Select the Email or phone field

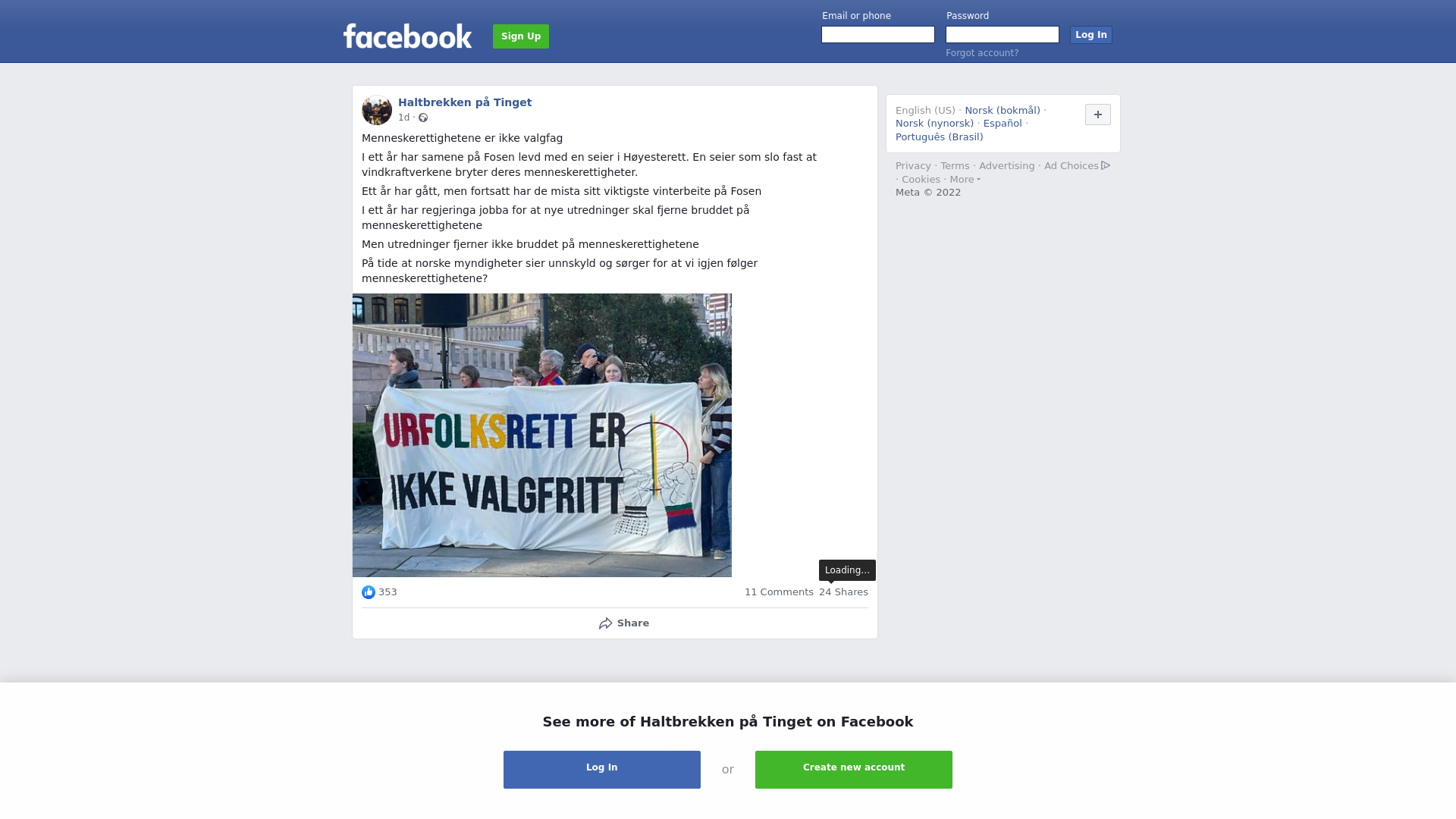[x=878, y=35]
